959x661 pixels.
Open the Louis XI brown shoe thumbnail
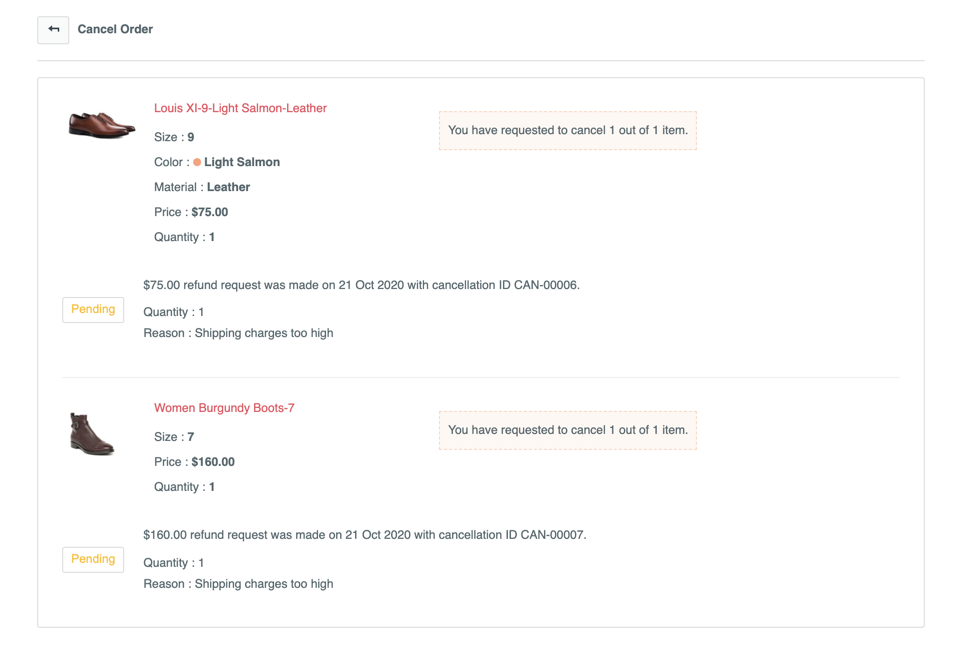(101, 125)
